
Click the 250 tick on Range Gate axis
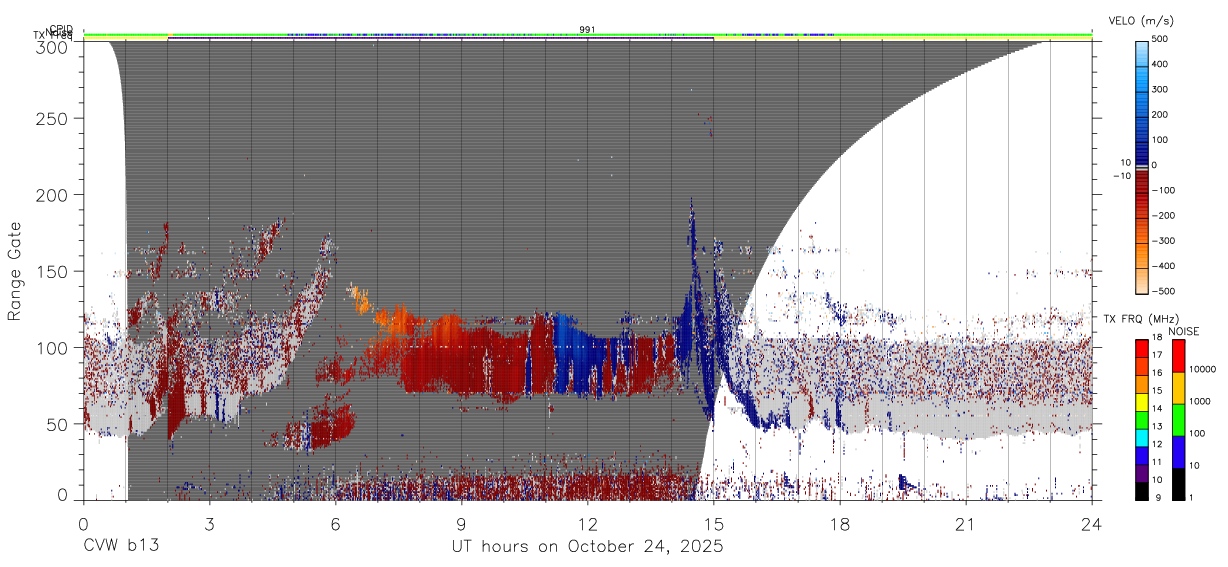click(54, 119)
